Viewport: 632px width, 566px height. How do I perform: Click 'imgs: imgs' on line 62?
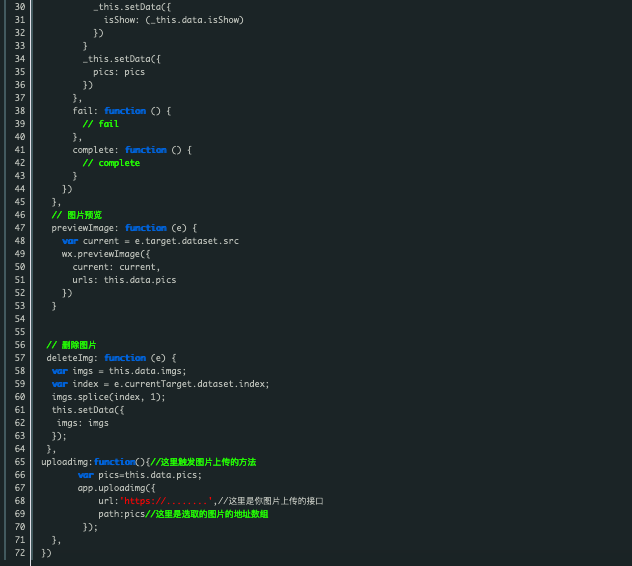83,423
